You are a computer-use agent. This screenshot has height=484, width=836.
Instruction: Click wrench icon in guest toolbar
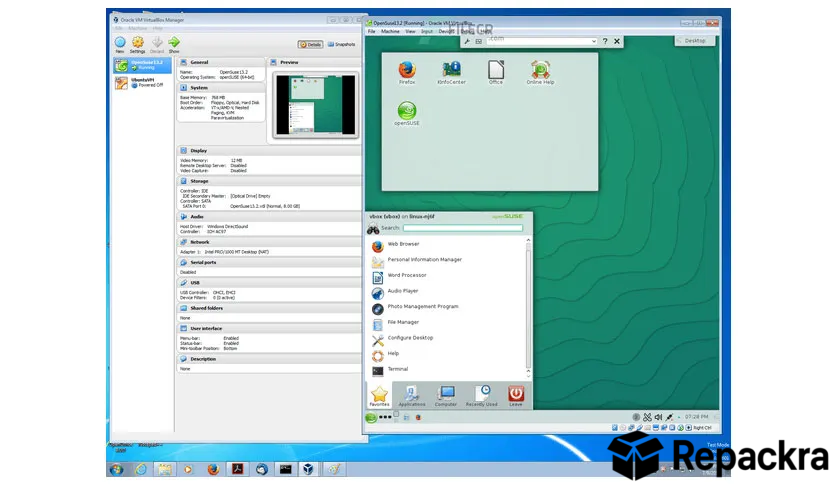(467, 41)
